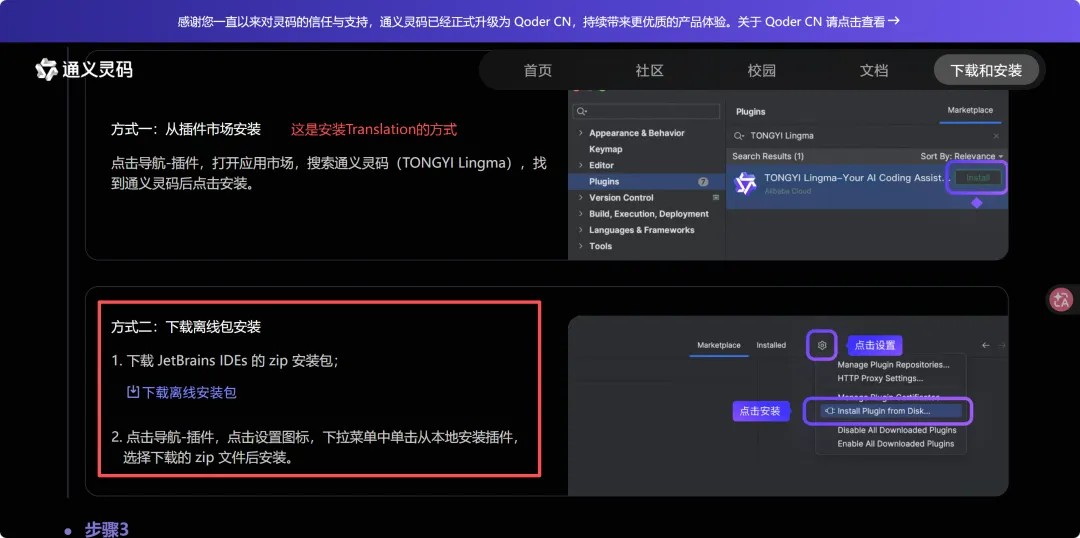This screenshot has width=1080, height=538.
Task: Click the back arrow icon in plugins header
Action: point(986,345)
